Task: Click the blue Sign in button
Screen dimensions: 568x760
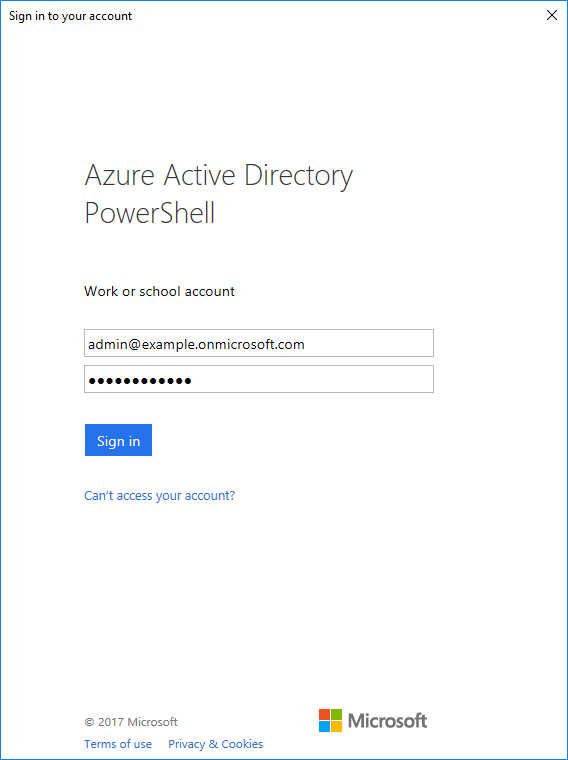Action: point(118,440)
